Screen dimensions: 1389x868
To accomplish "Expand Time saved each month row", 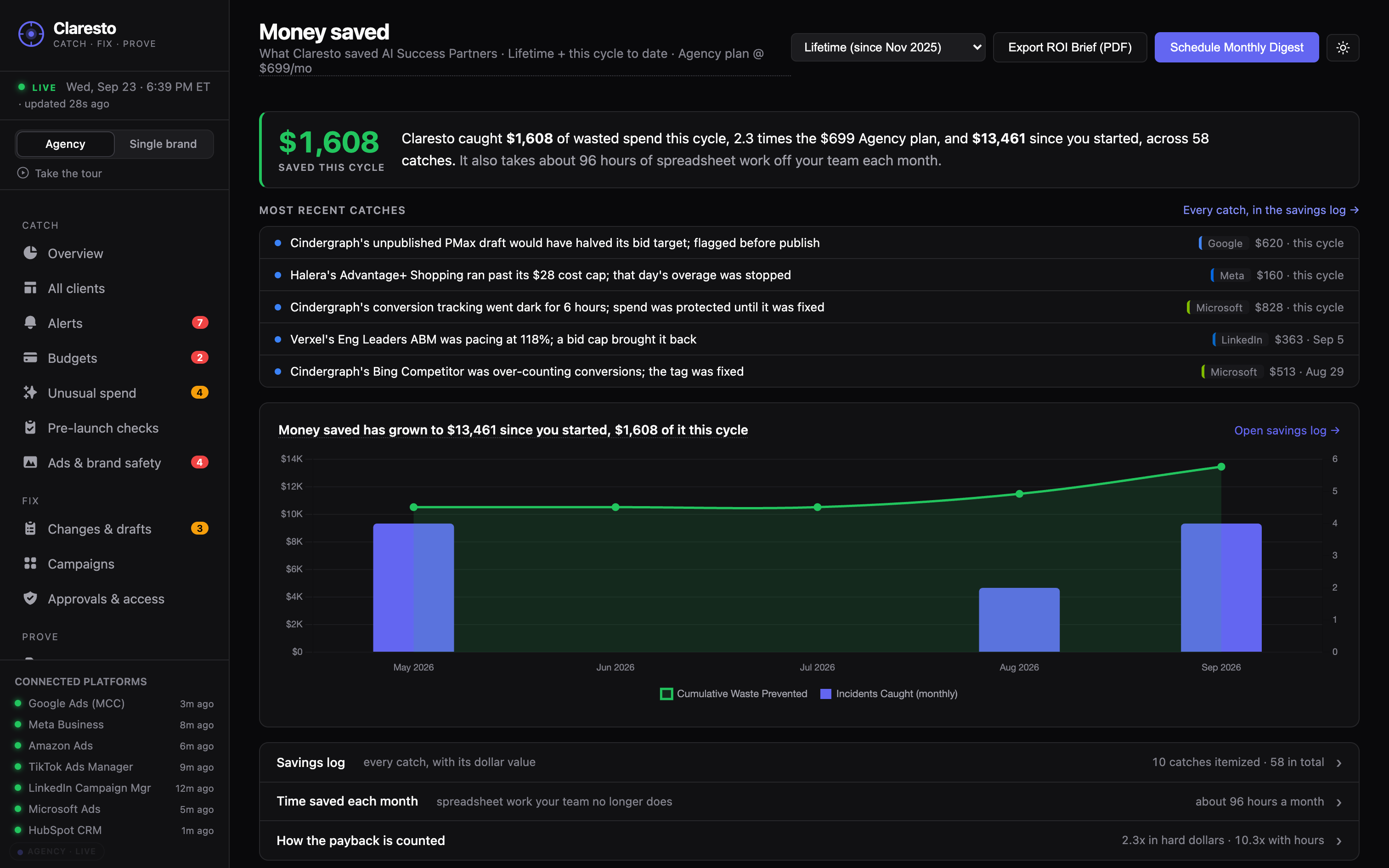I will coord(809,801).
